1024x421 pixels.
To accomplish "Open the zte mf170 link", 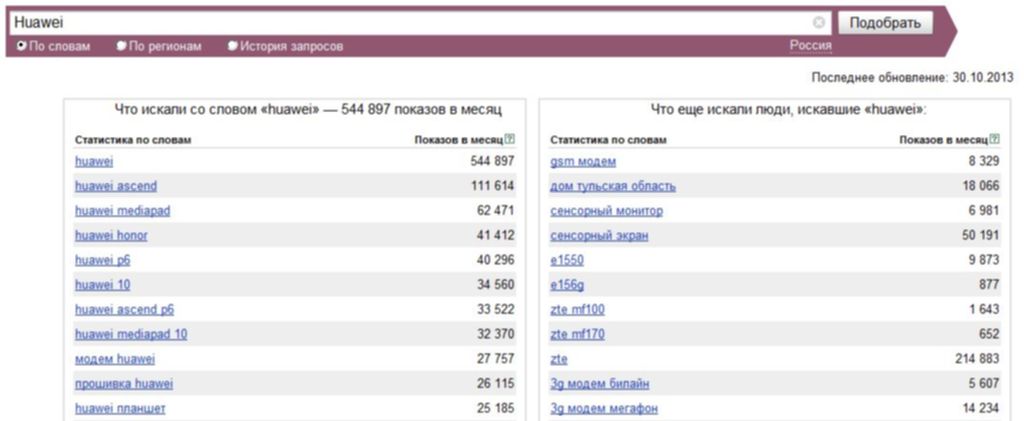I will pos(577,334).
